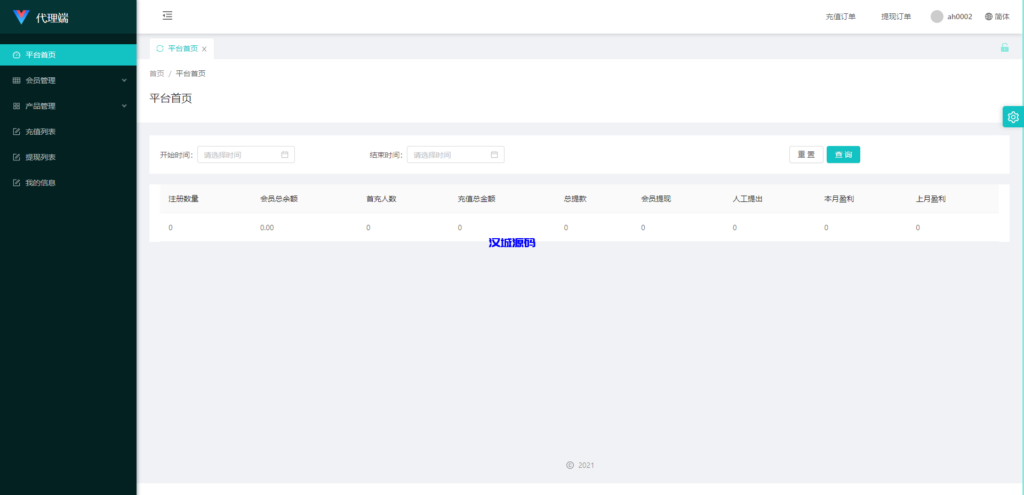The height and width of the screenshot is (495, 1024).
Task: Click the 2021 copyright footer text
Action: [586, 466]
